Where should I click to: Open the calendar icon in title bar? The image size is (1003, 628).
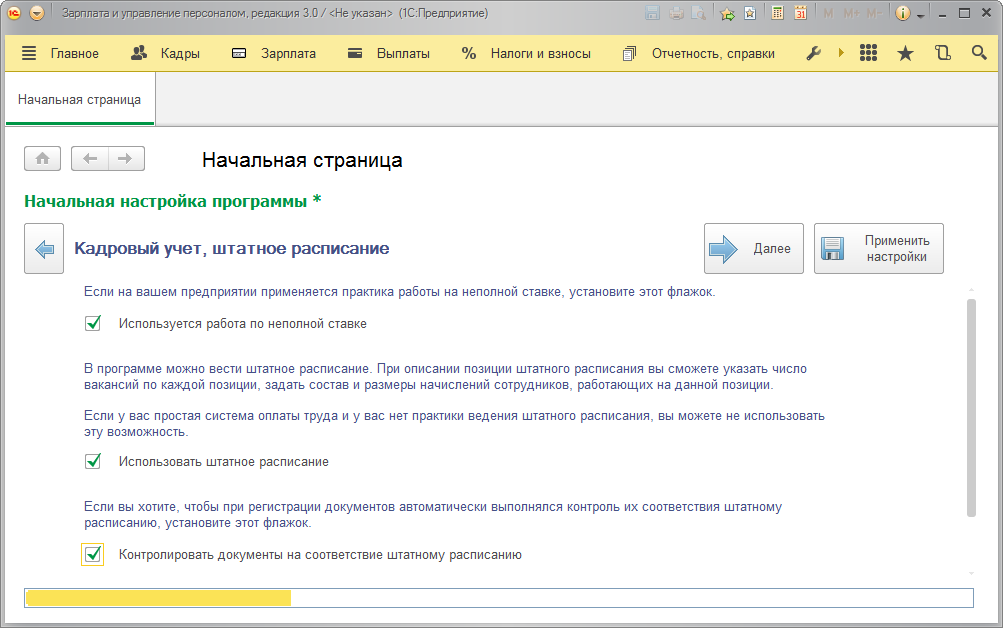(800, 14)
